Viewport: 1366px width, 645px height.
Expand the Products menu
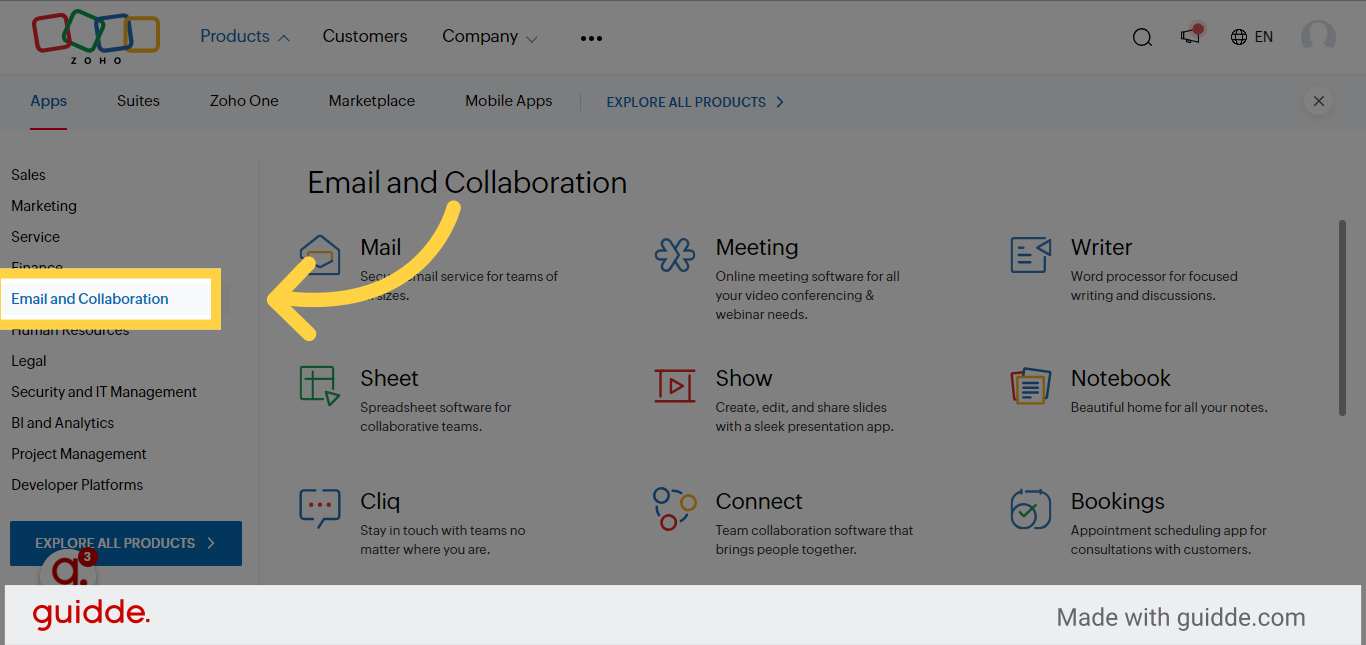[245, 36]
